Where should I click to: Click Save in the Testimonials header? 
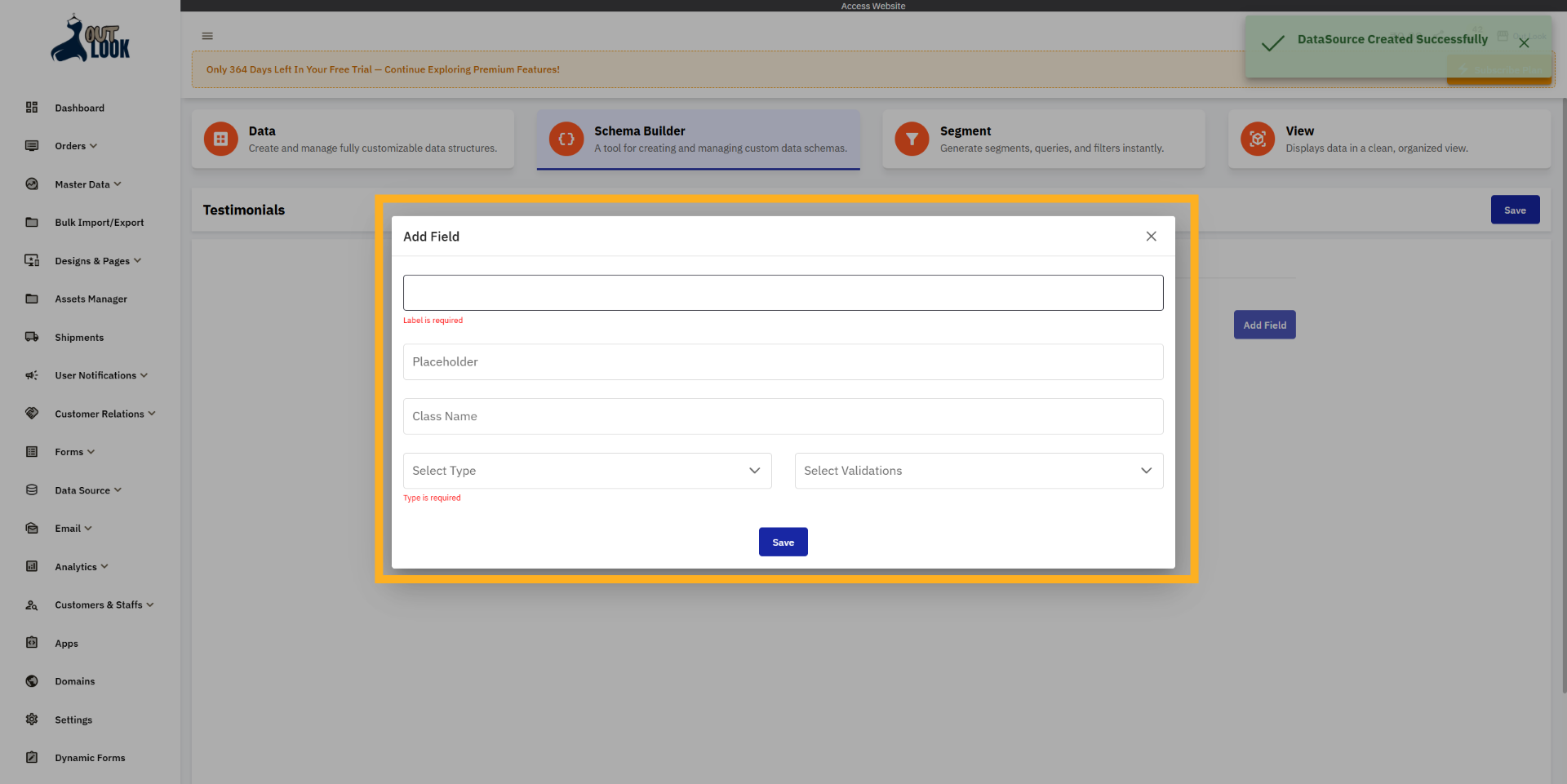point(1516,210)
